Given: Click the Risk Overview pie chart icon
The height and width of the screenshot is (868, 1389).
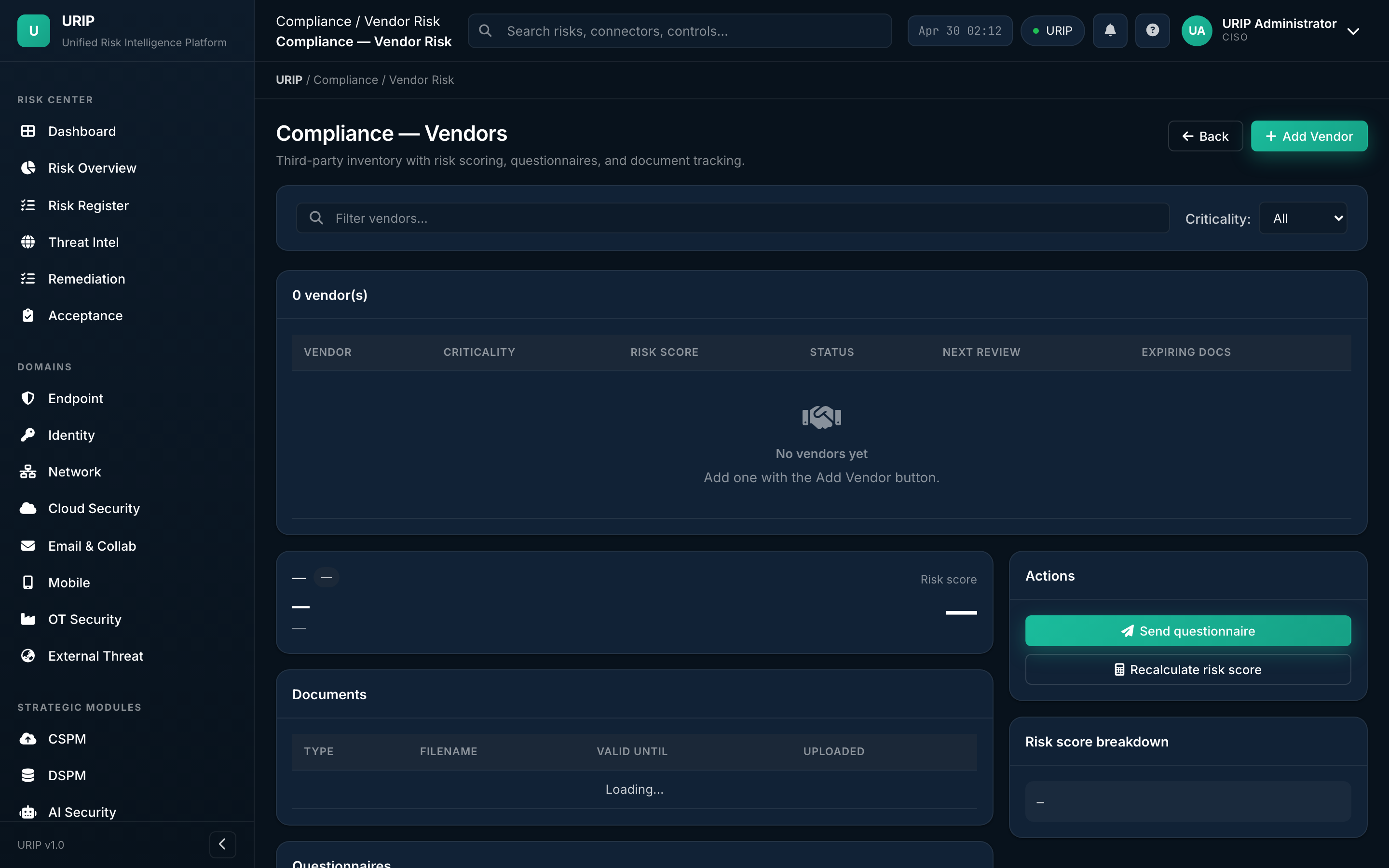Looking at the screenshot, I should coord(27,168).
